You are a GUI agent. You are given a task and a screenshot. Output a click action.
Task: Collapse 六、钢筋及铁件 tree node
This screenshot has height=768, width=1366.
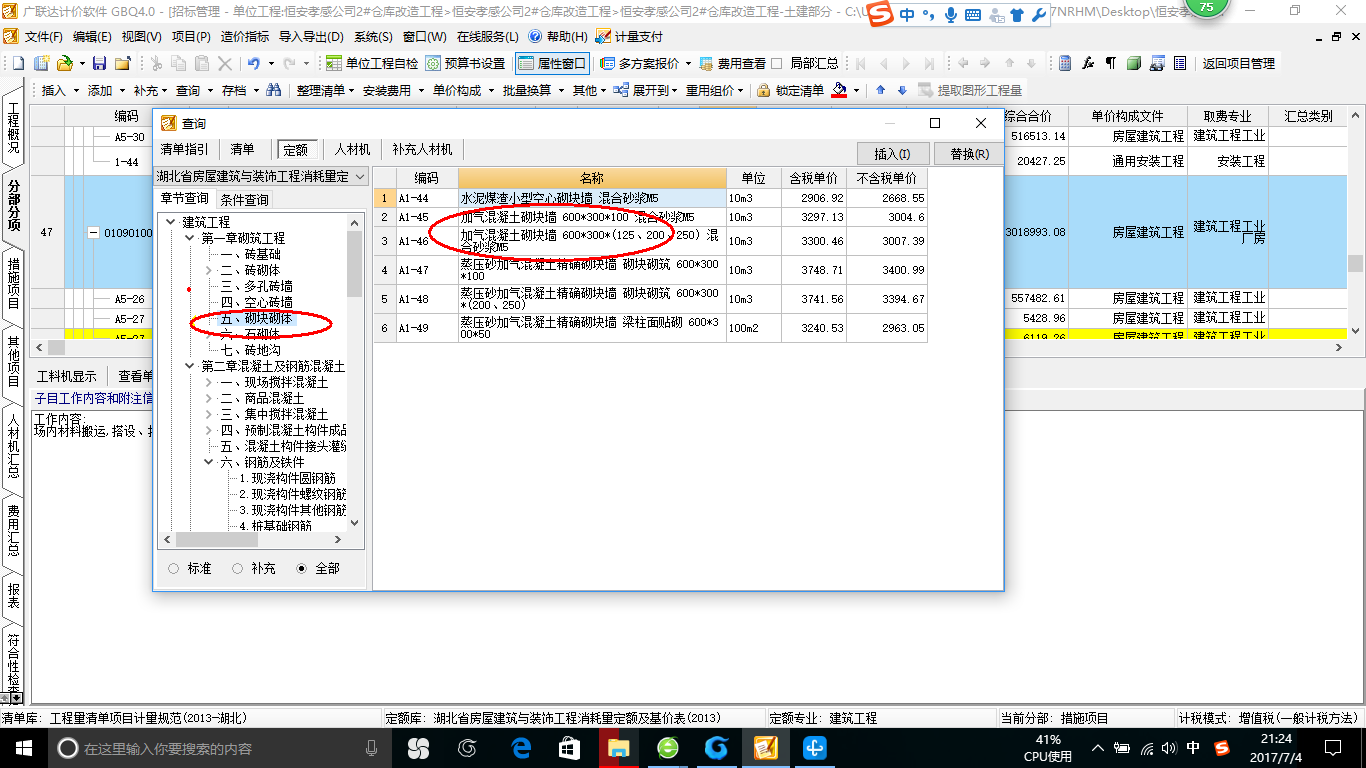pos(209,462)
